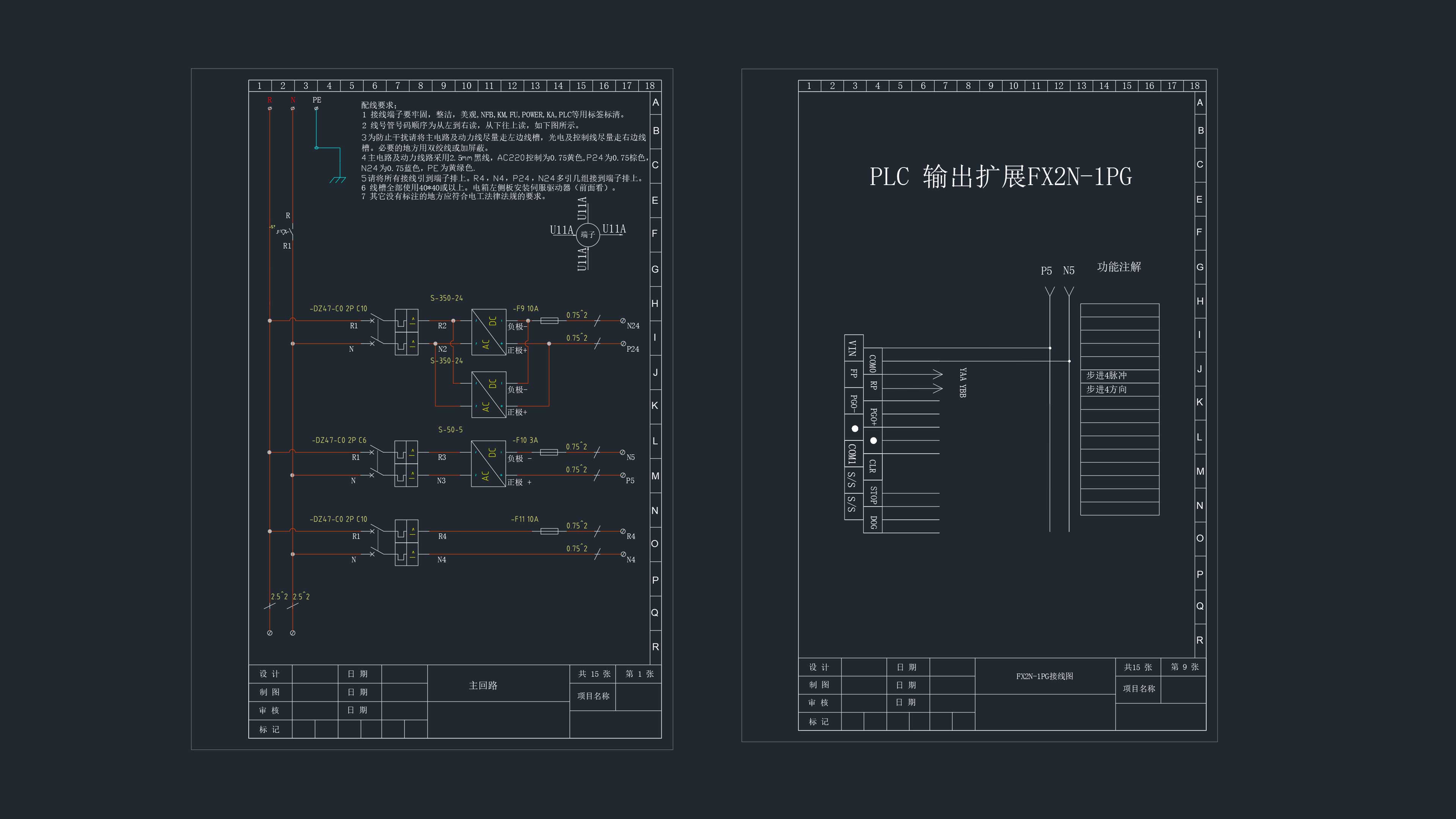Click the 'P5' label beside 功能注解

(x=1046, y=271)
